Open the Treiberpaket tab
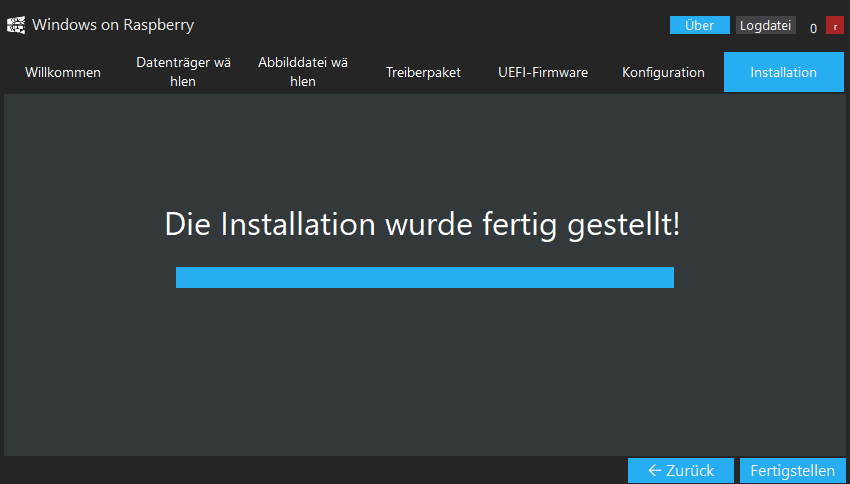 423,72
